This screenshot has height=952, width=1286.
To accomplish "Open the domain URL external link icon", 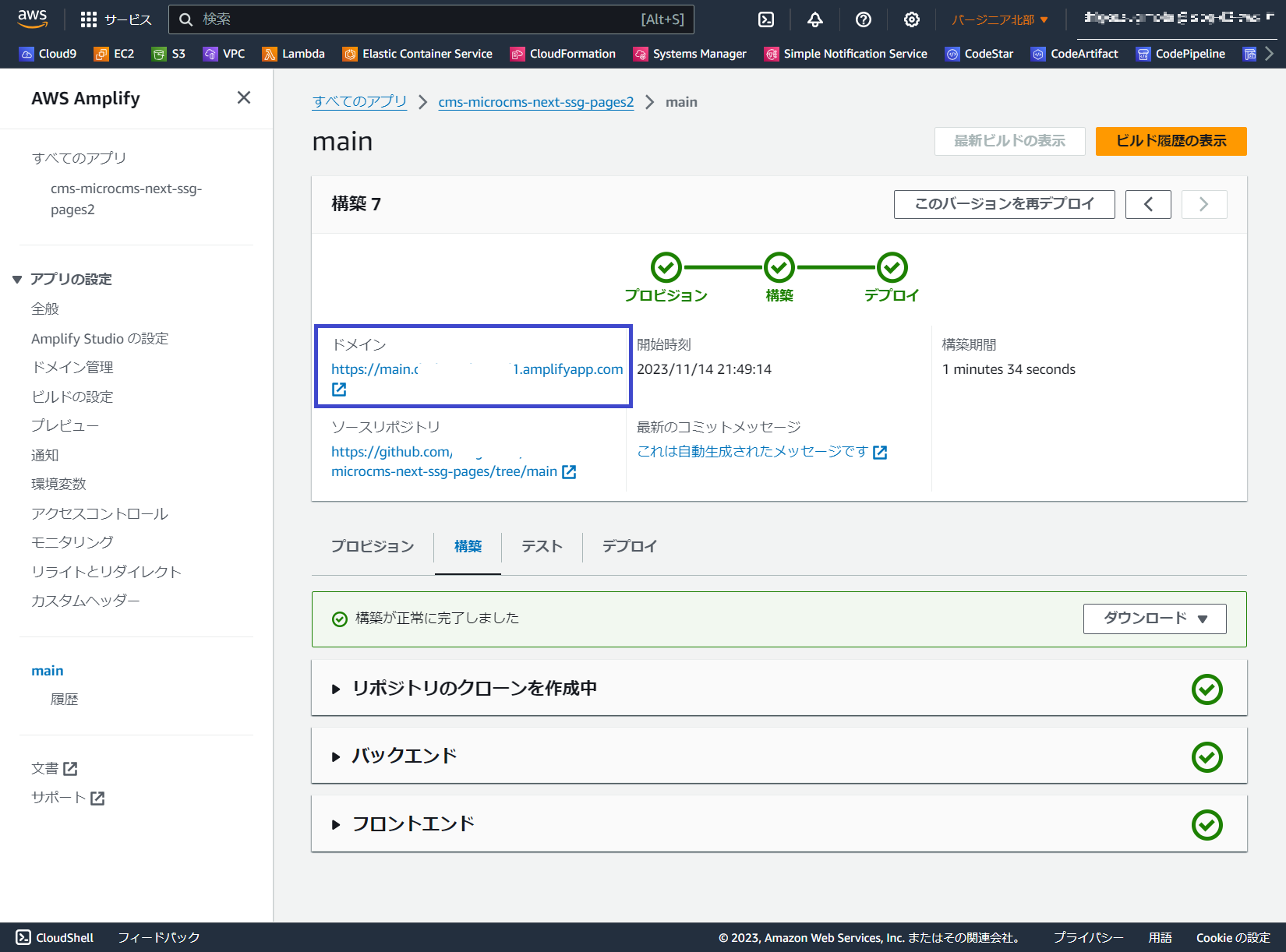I will pyautogui.click(x=339, y=390).
